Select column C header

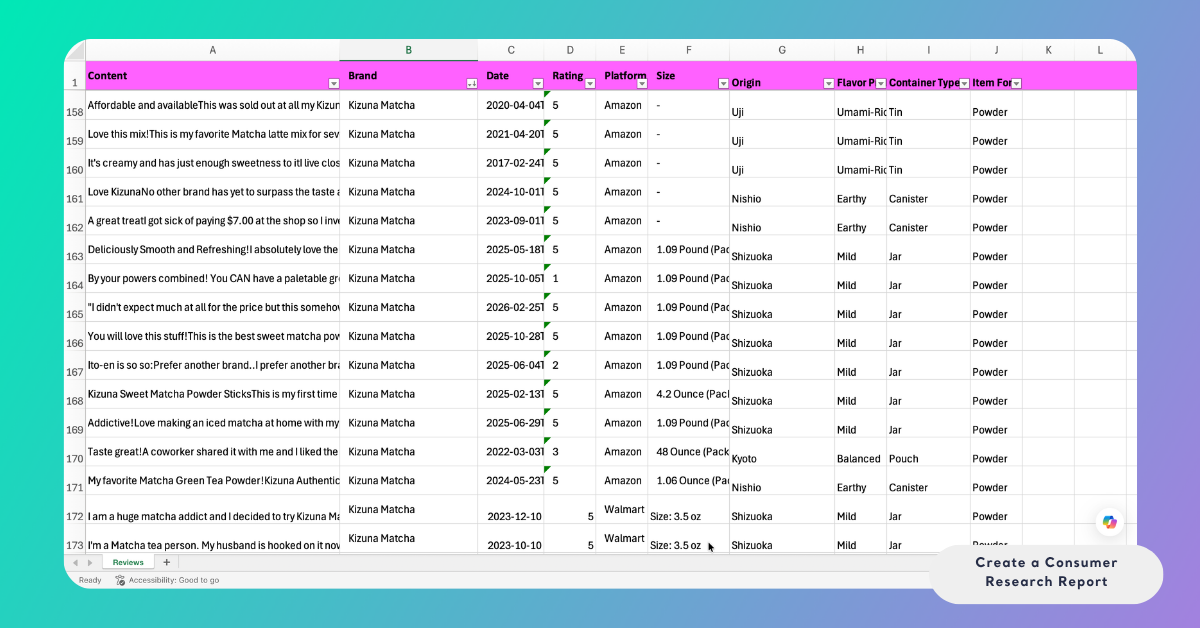point(511,50)
